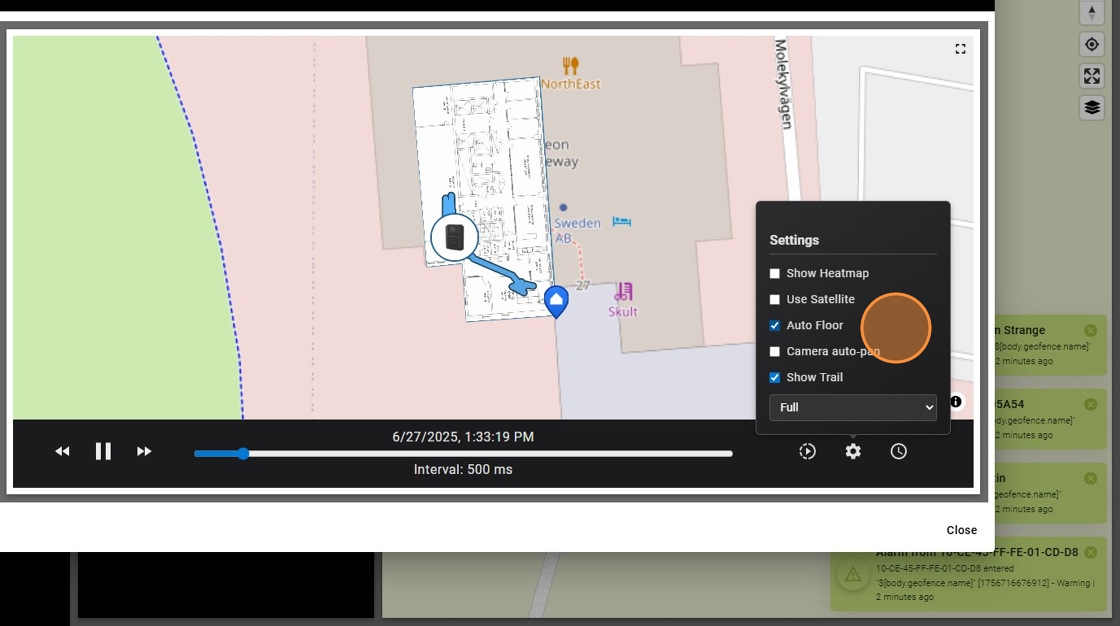This screenshot has height=626, width=1120.
Task: Open the map layers button
Action: point(1091,108)
